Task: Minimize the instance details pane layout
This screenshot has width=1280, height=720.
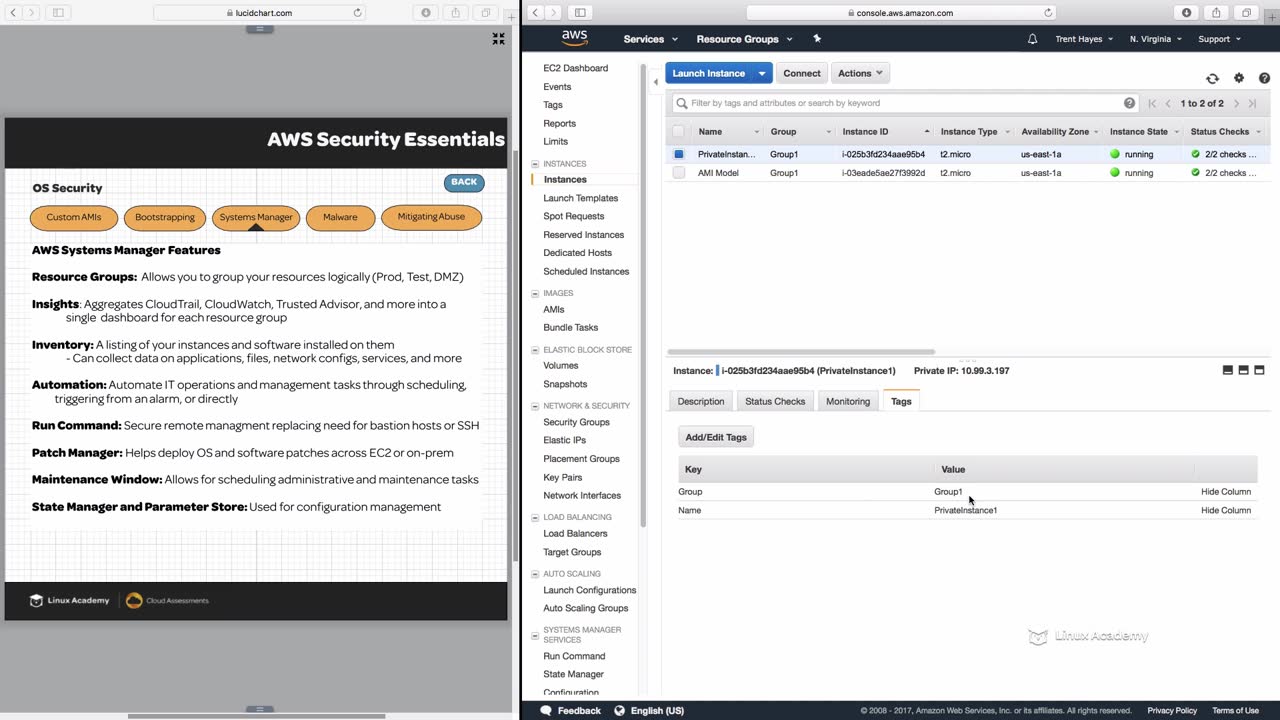Action: [x=1228, y=370]
